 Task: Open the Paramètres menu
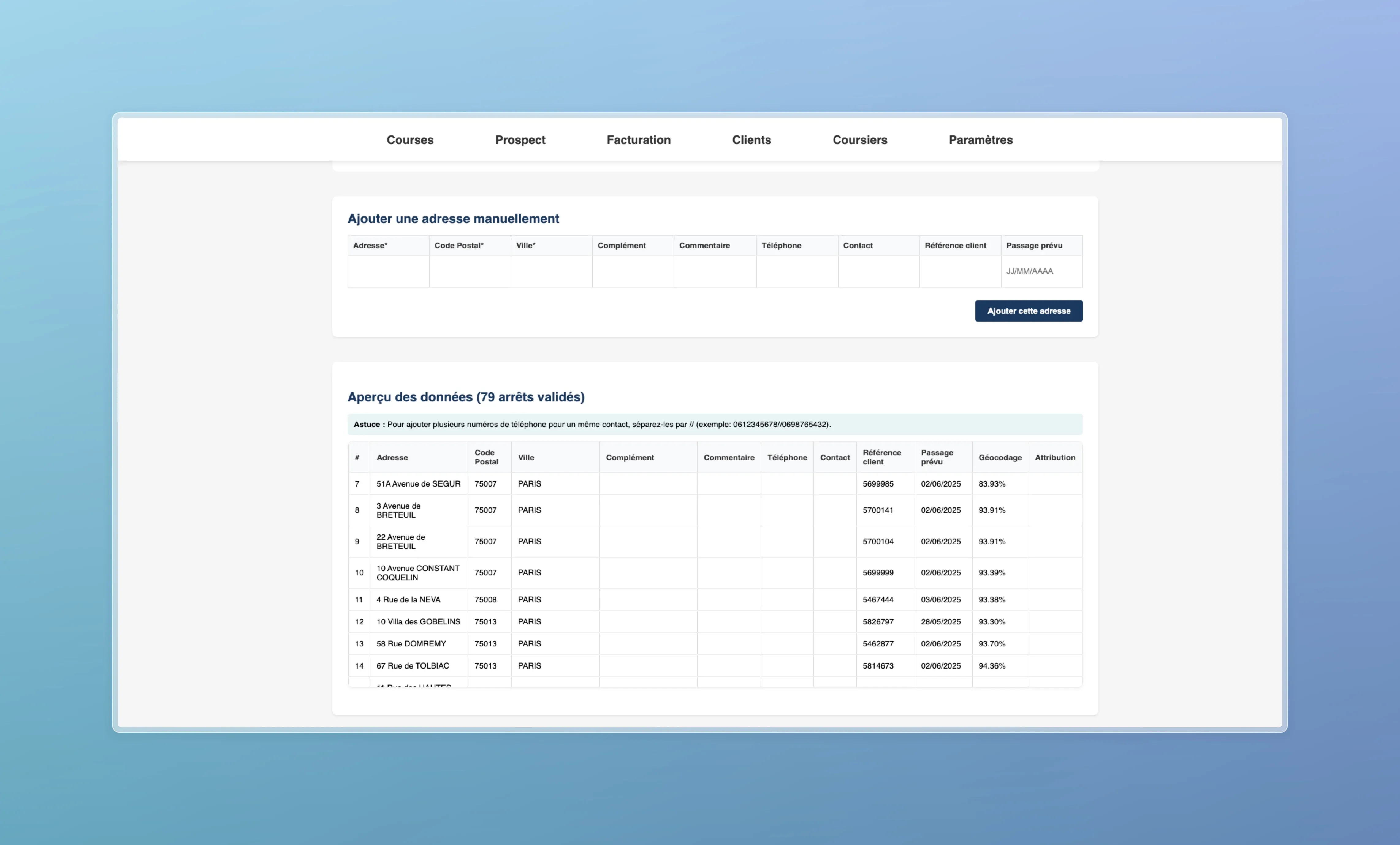(x=980, y=140)
